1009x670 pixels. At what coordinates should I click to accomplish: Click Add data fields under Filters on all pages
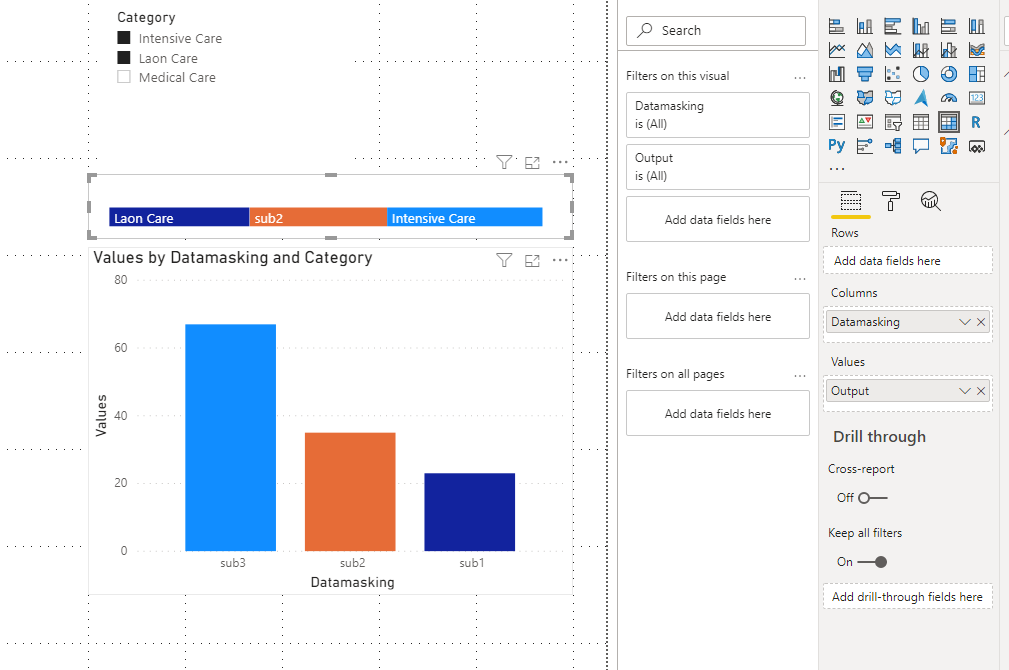[x=717, y=413]
